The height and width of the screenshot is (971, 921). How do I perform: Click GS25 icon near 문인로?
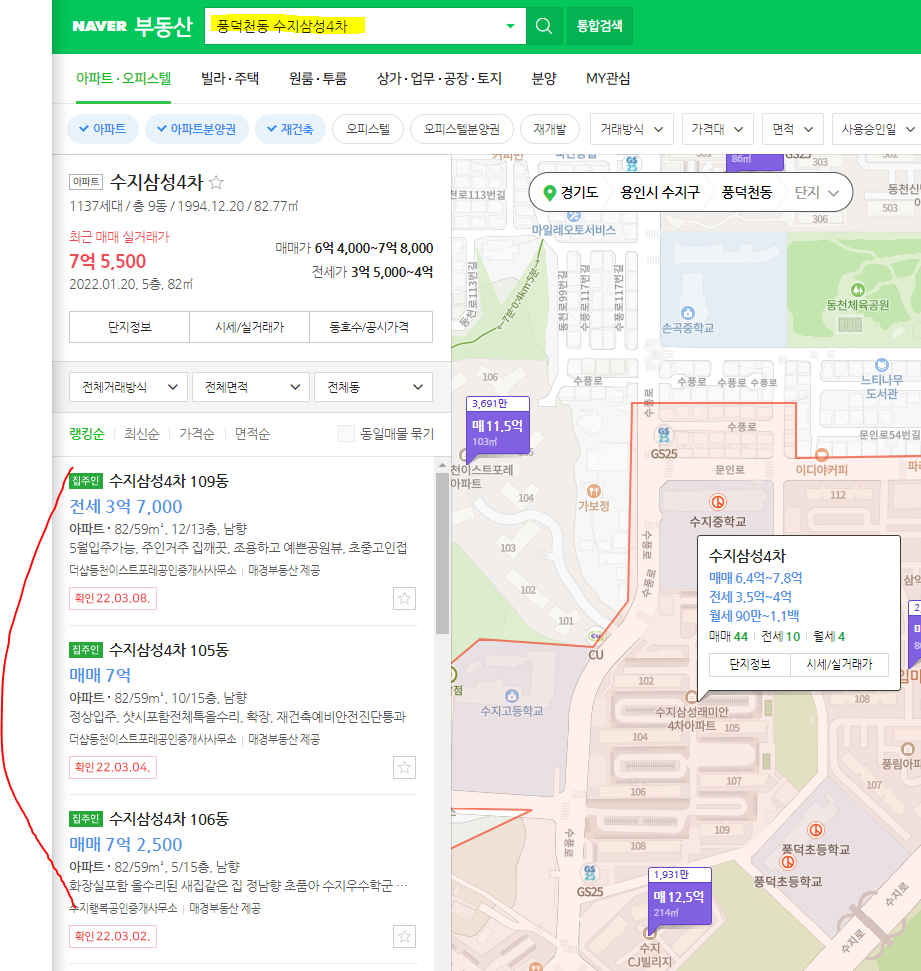[663, 434]
